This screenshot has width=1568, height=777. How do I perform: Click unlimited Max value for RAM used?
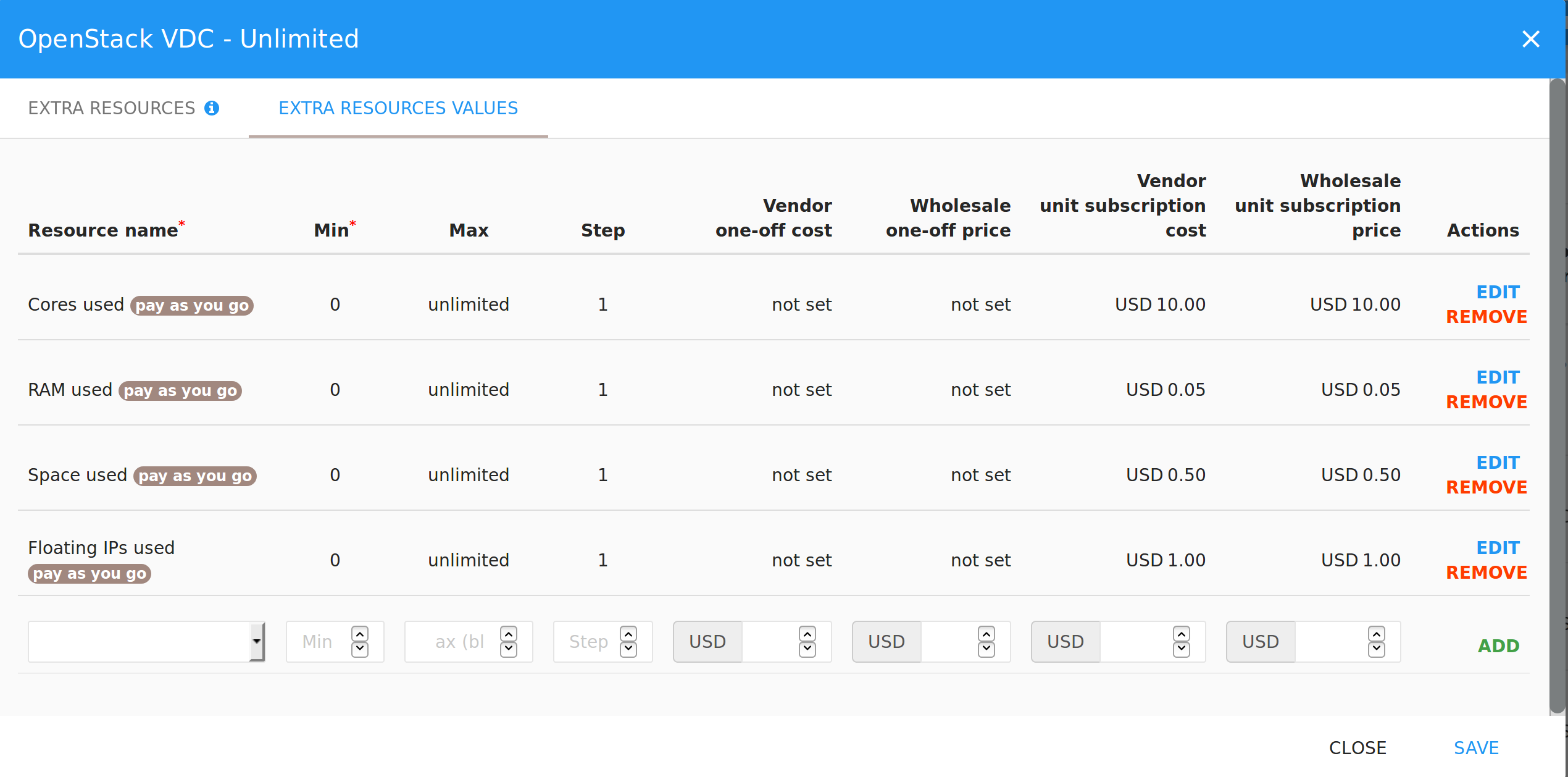click(469, 390)
